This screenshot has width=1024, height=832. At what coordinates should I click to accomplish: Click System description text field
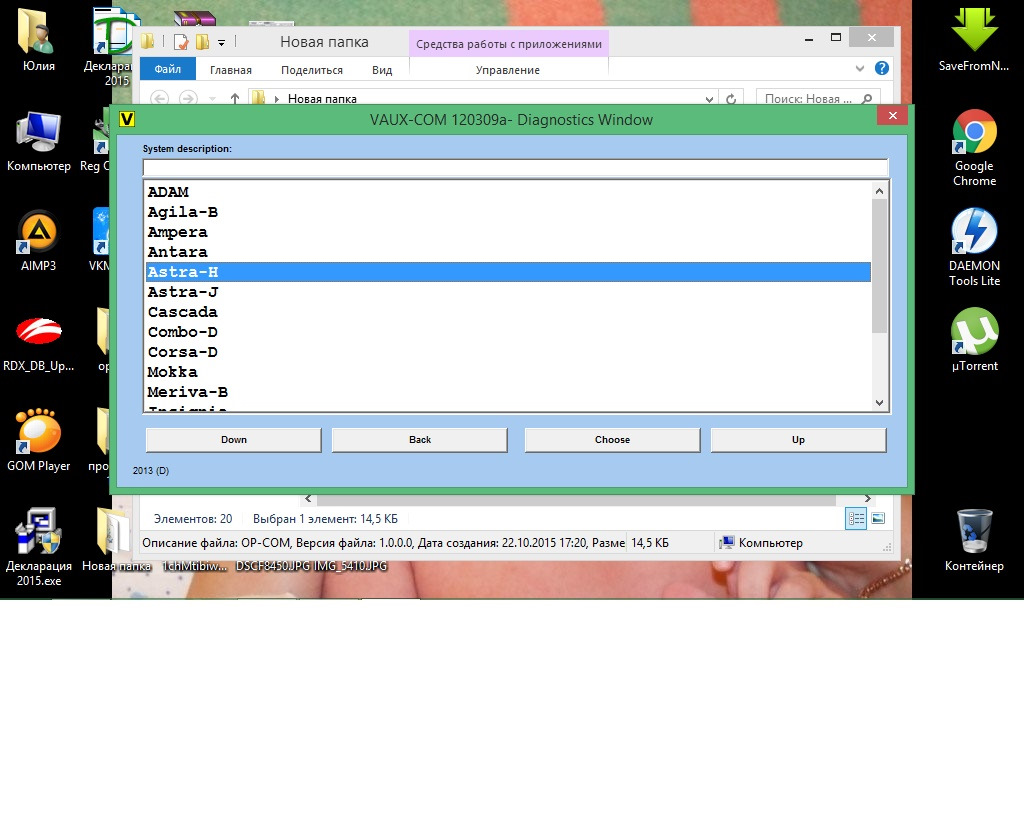coord(515,167)
